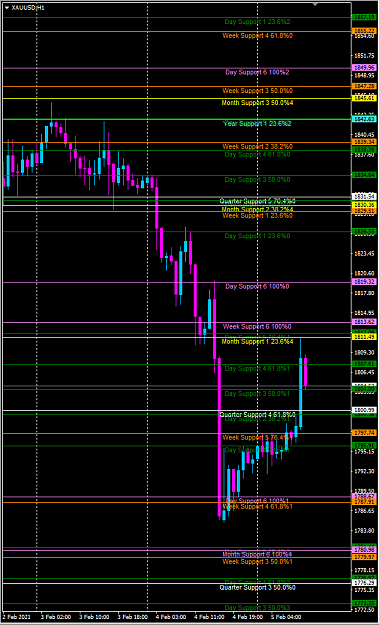
Task: Select the Week Support 2 38.2%0 label
Action: click(257, 146)
